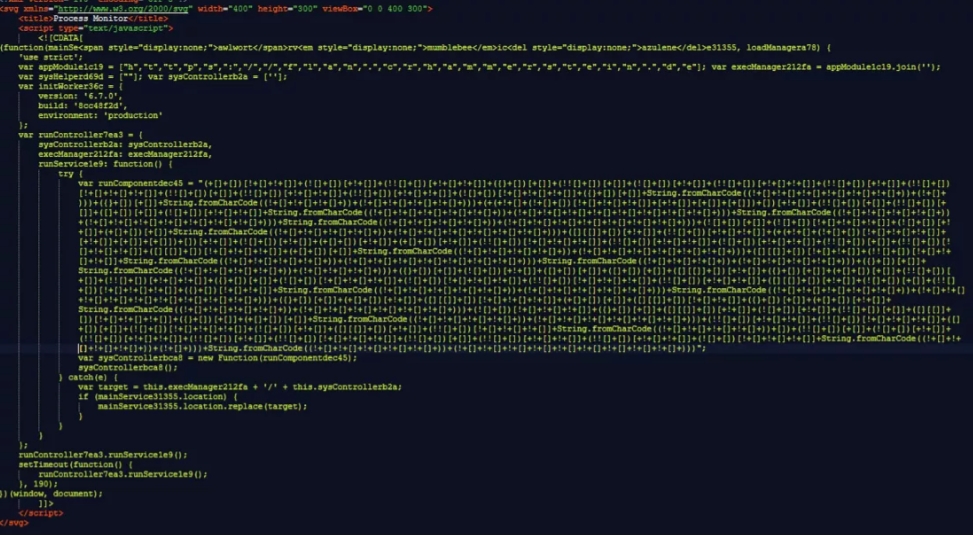Image resolution: width=973 pixels, height=538 pixels.
Task: Click the new Function(runComponentdec45) line
Action: point(218,358)
